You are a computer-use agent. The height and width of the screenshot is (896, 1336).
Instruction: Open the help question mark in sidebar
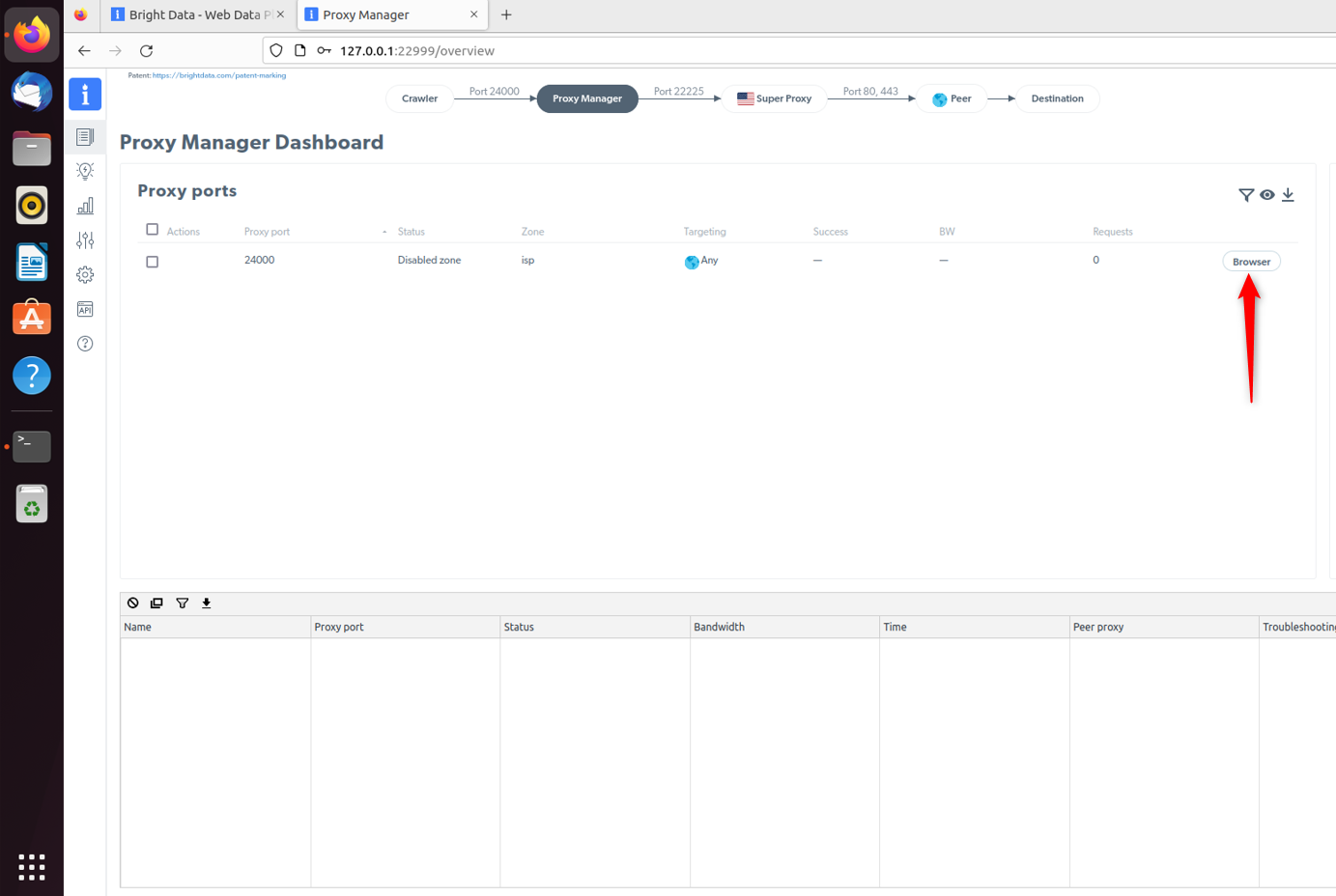(85, 344)
